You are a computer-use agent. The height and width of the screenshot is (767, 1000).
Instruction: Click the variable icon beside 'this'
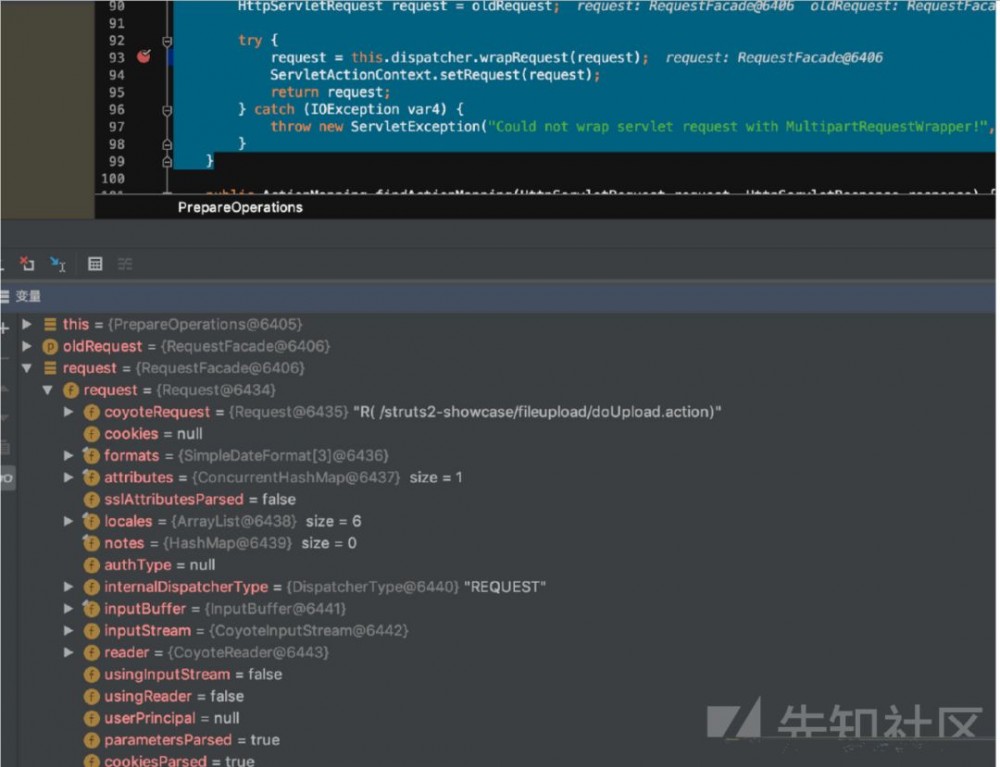[50, 325]
